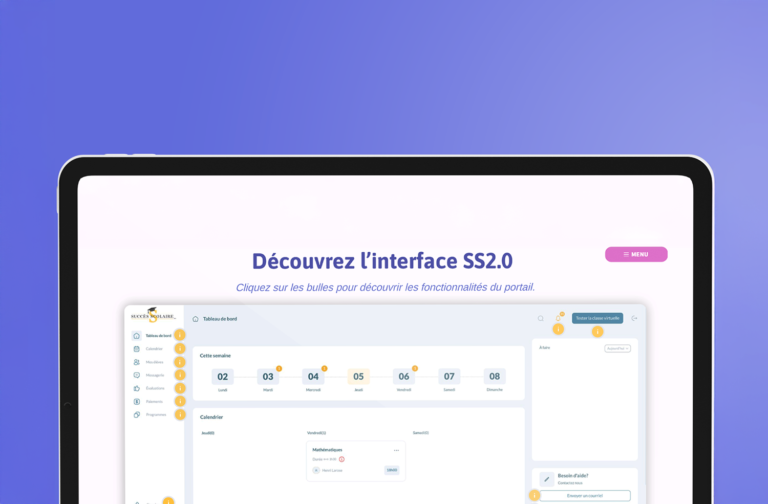Open the pink MENU button

tap(636, 254)
